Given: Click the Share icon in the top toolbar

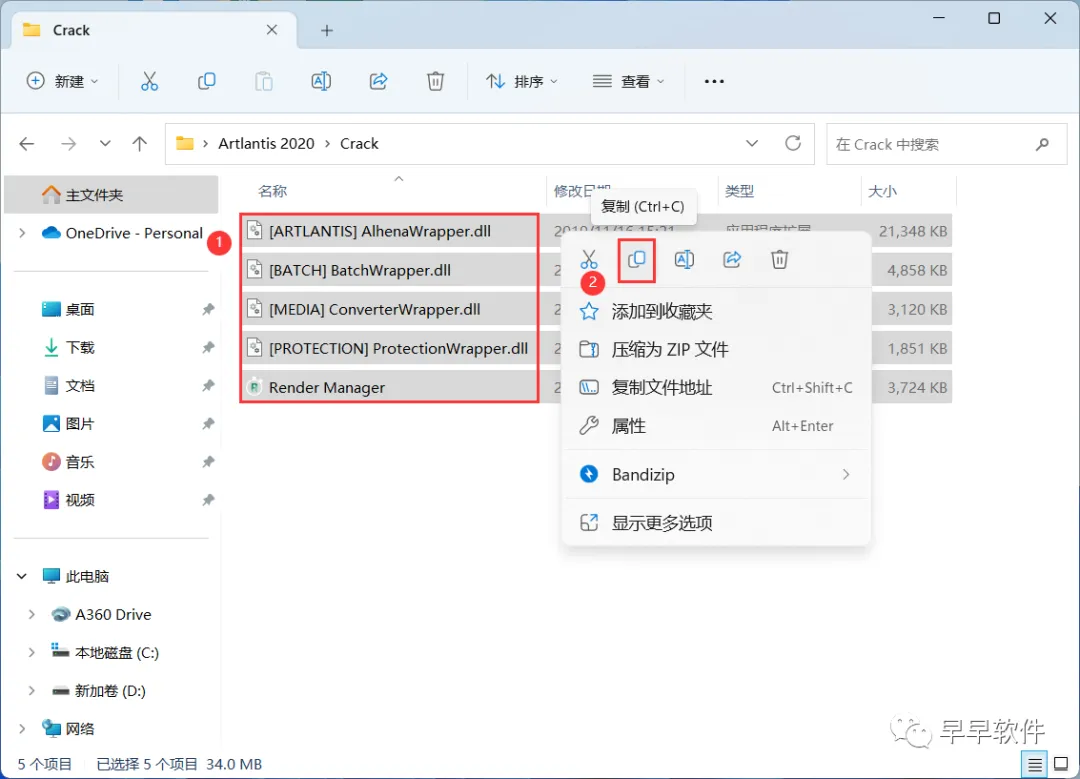Looking at the screenshot, I should (x=378, y=81).
